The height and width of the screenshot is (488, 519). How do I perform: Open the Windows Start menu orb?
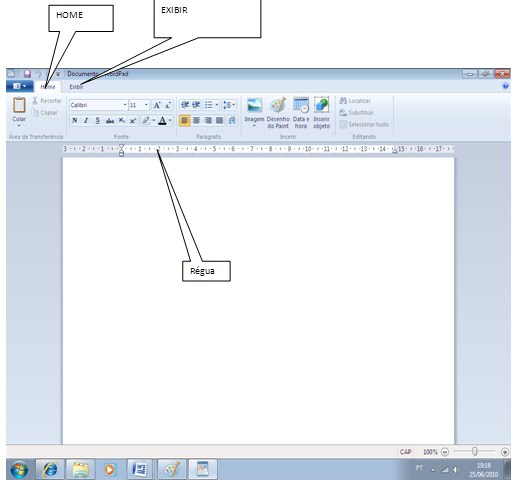[19, 469]
